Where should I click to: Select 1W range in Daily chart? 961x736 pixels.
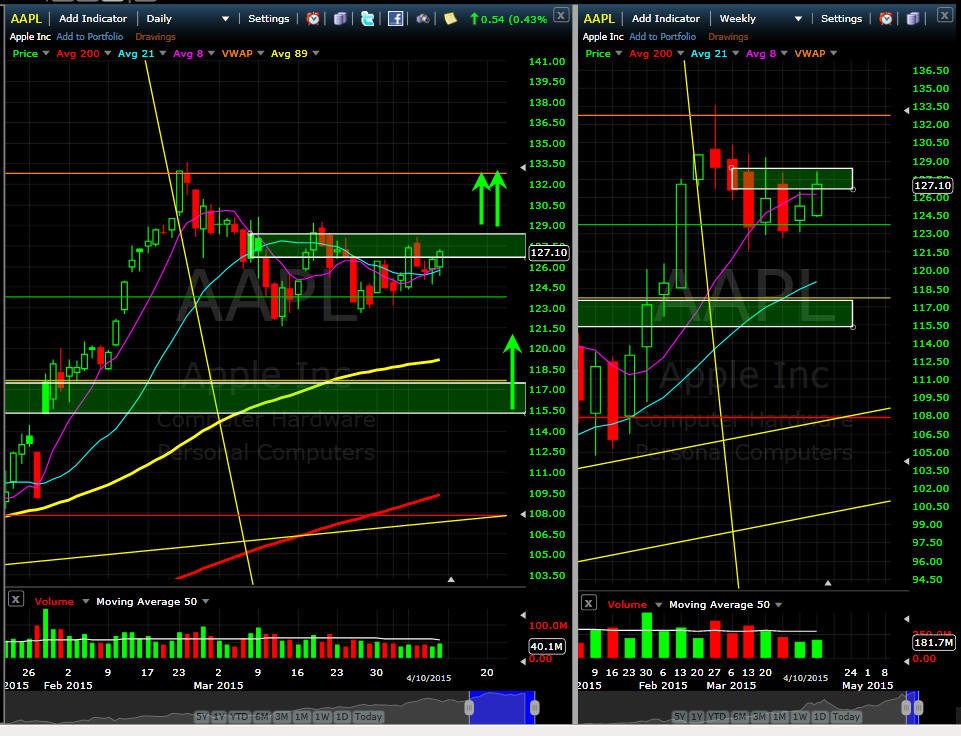tap(322, 716)
